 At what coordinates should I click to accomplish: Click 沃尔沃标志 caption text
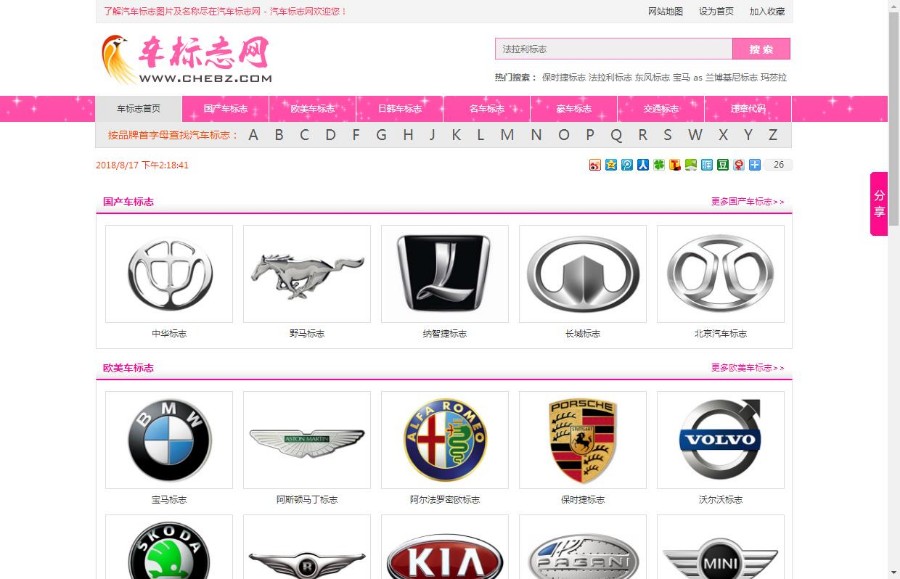click(720, 500)
